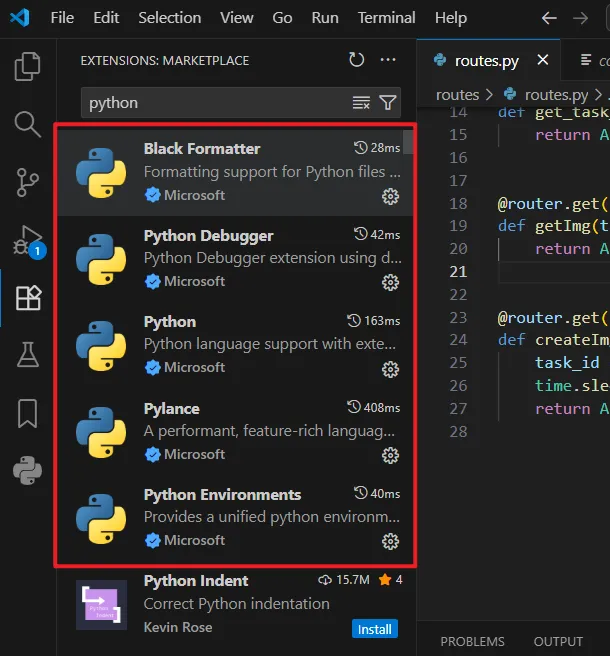Open the Python view in activity bar
Image resolution: width=610 pixels, height=656 pixels.
[x=28, y=471]
